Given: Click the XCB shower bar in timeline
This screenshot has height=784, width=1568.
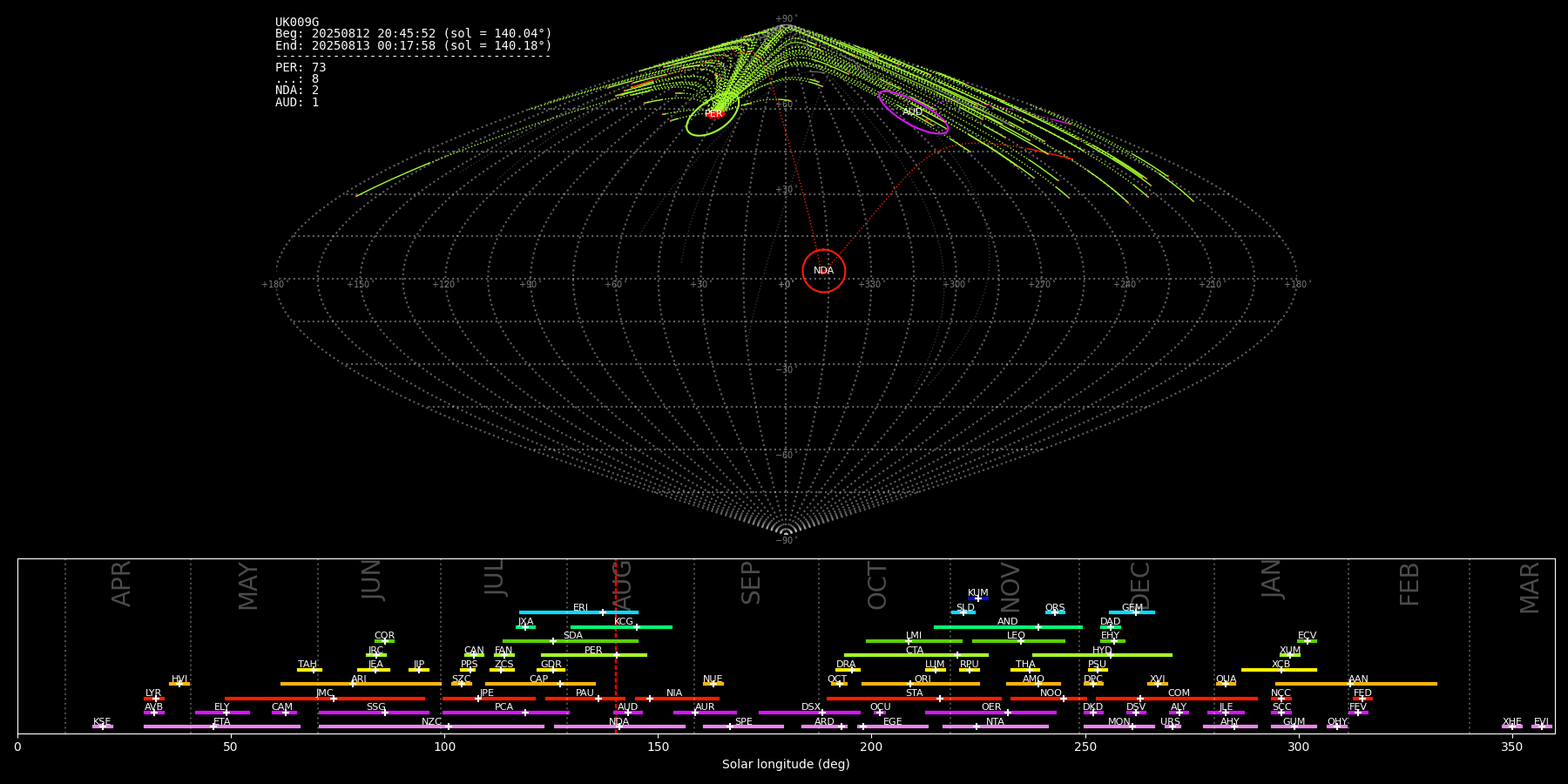Looking at the screenshot, I should click(x=1279, y=670).
